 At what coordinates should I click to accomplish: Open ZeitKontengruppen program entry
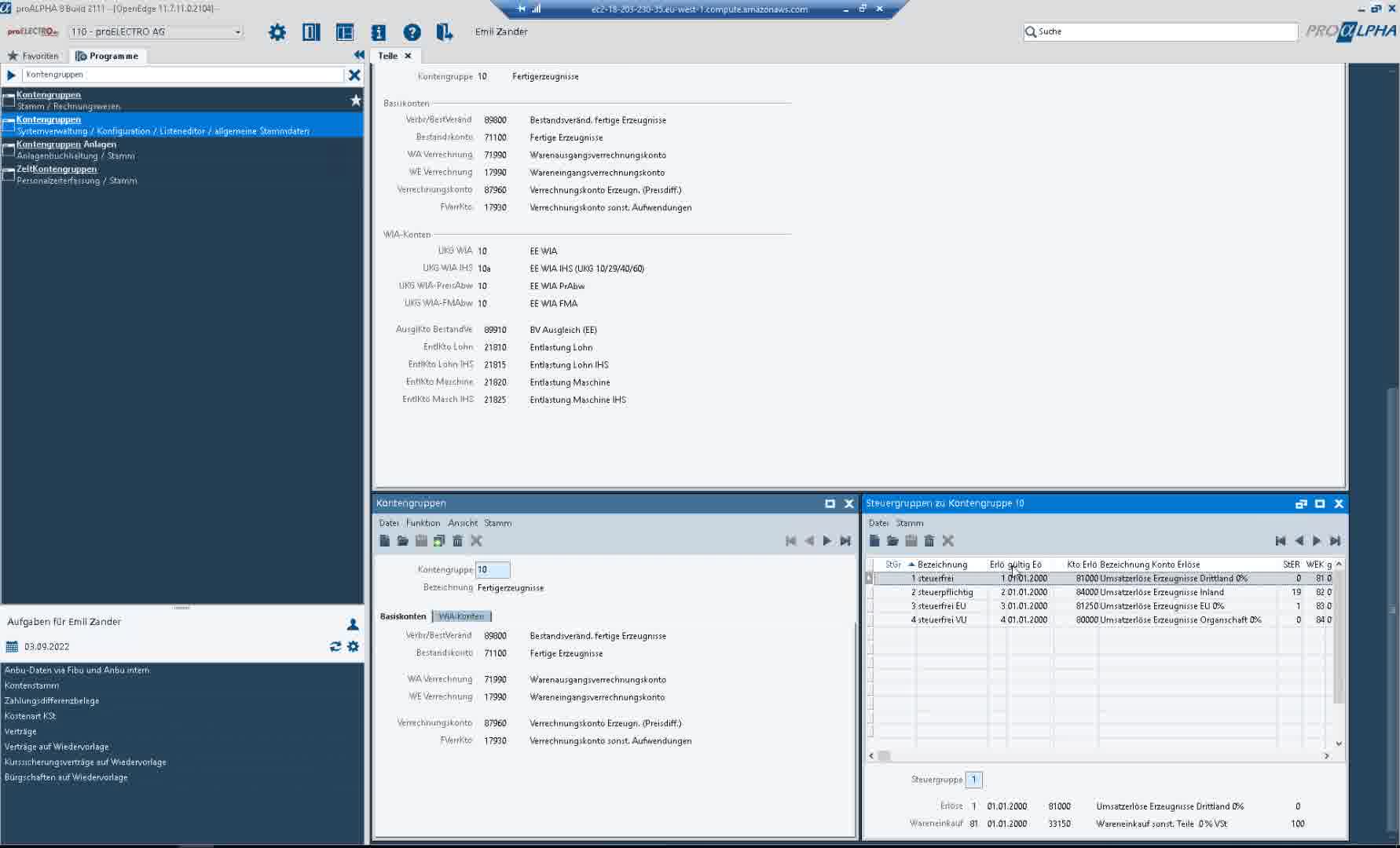181,174
